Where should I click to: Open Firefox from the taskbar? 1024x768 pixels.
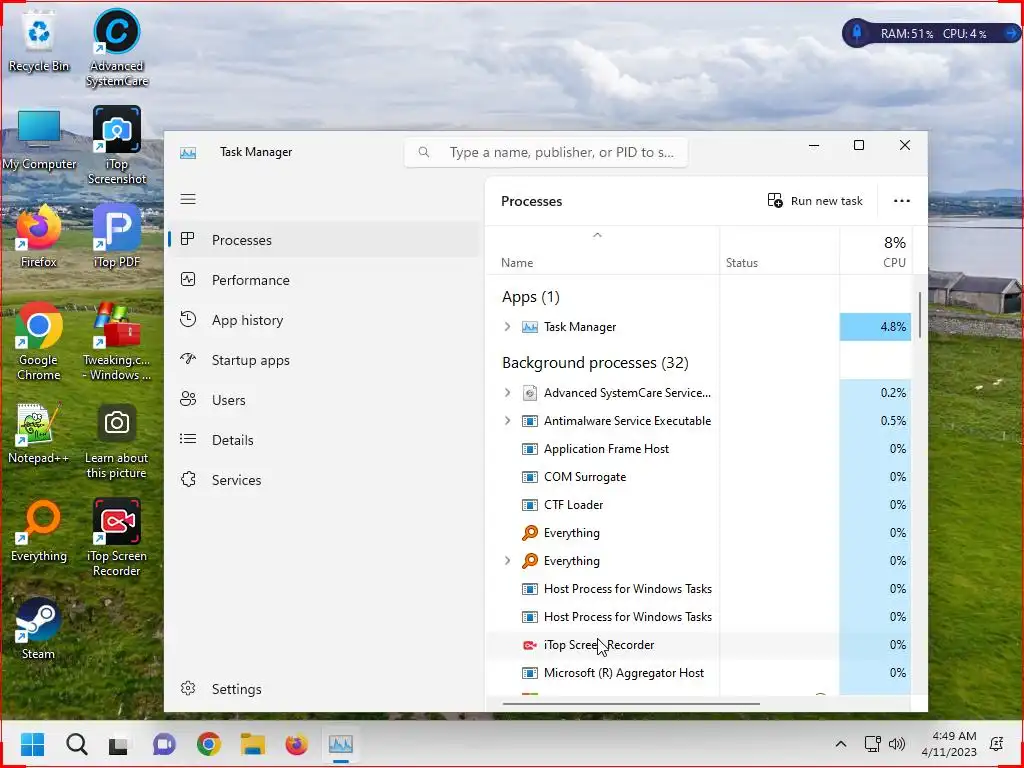click(296, 744)
